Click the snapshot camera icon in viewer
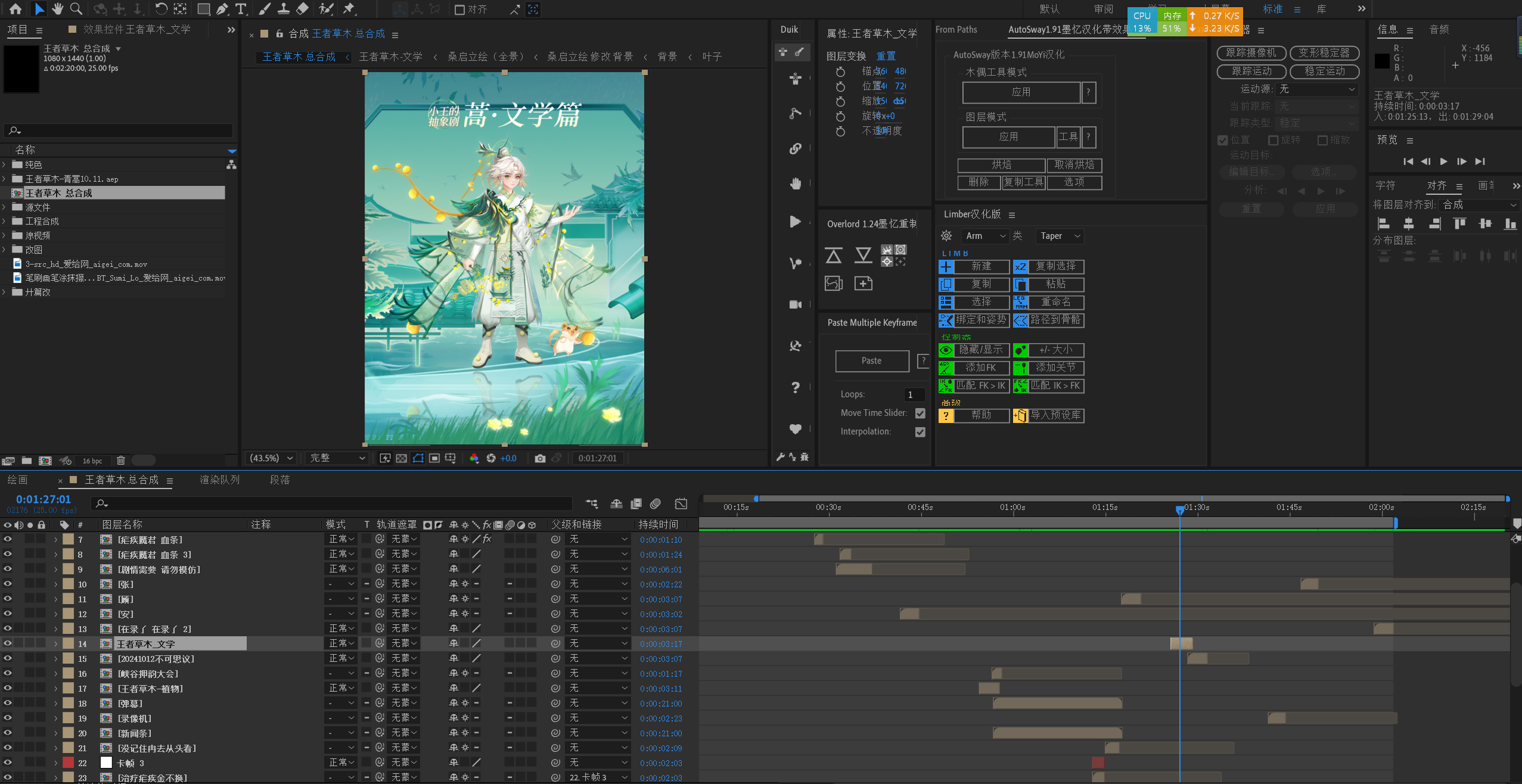1522x784 pixels. tap(540, 458)
